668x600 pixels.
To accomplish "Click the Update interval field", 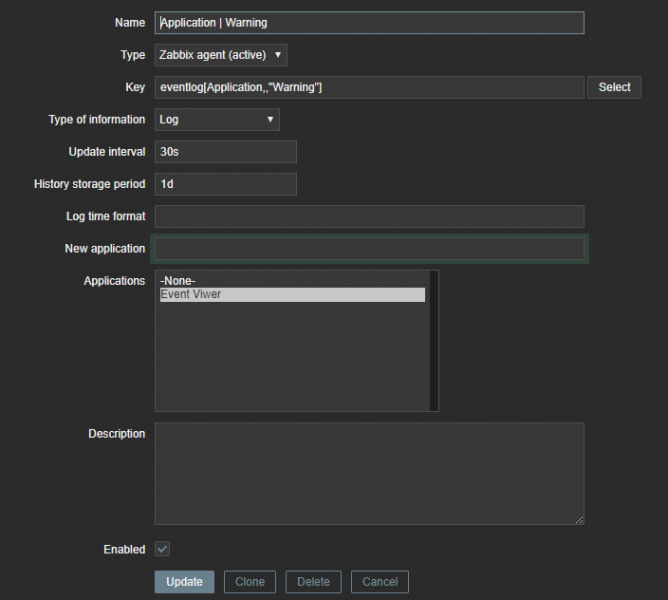I will [x=226, y=152].
